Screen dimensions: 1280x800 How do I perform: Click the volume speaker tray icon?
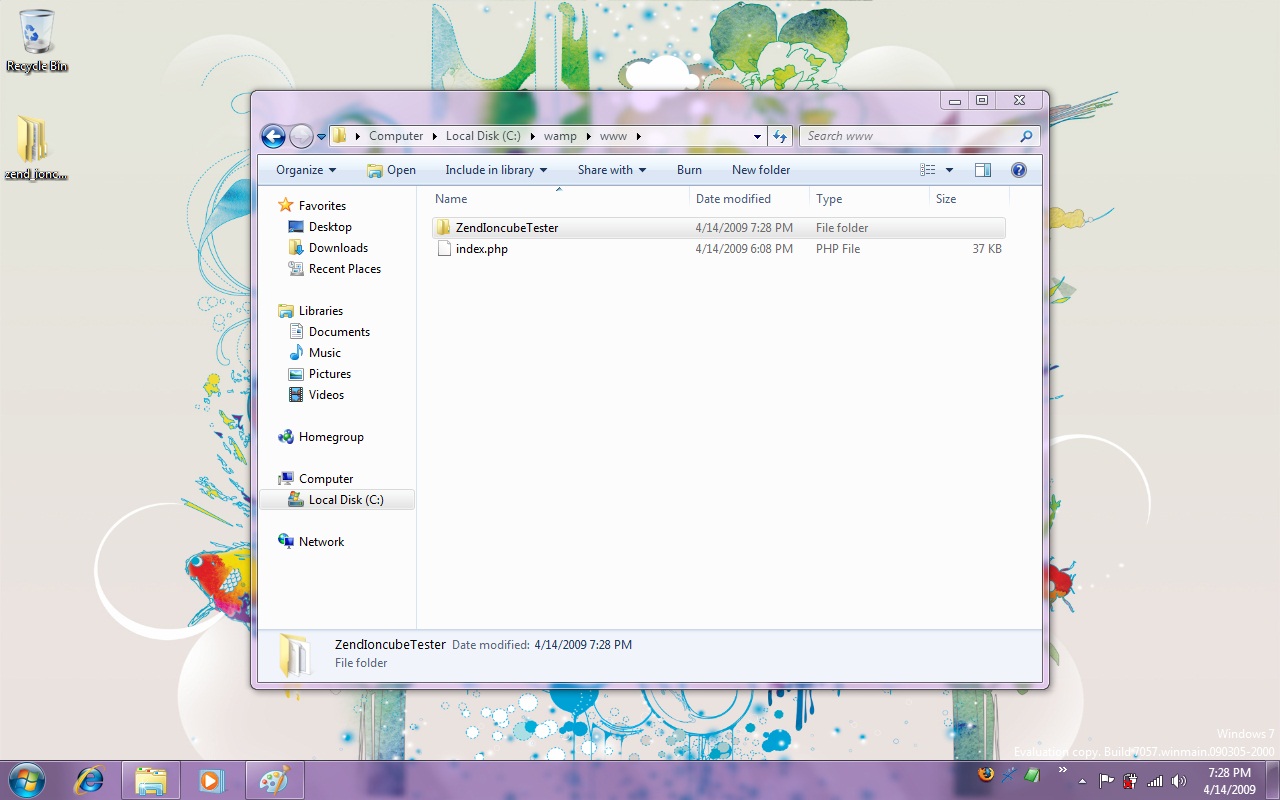pyautogui.click(x=1179, y=781)
